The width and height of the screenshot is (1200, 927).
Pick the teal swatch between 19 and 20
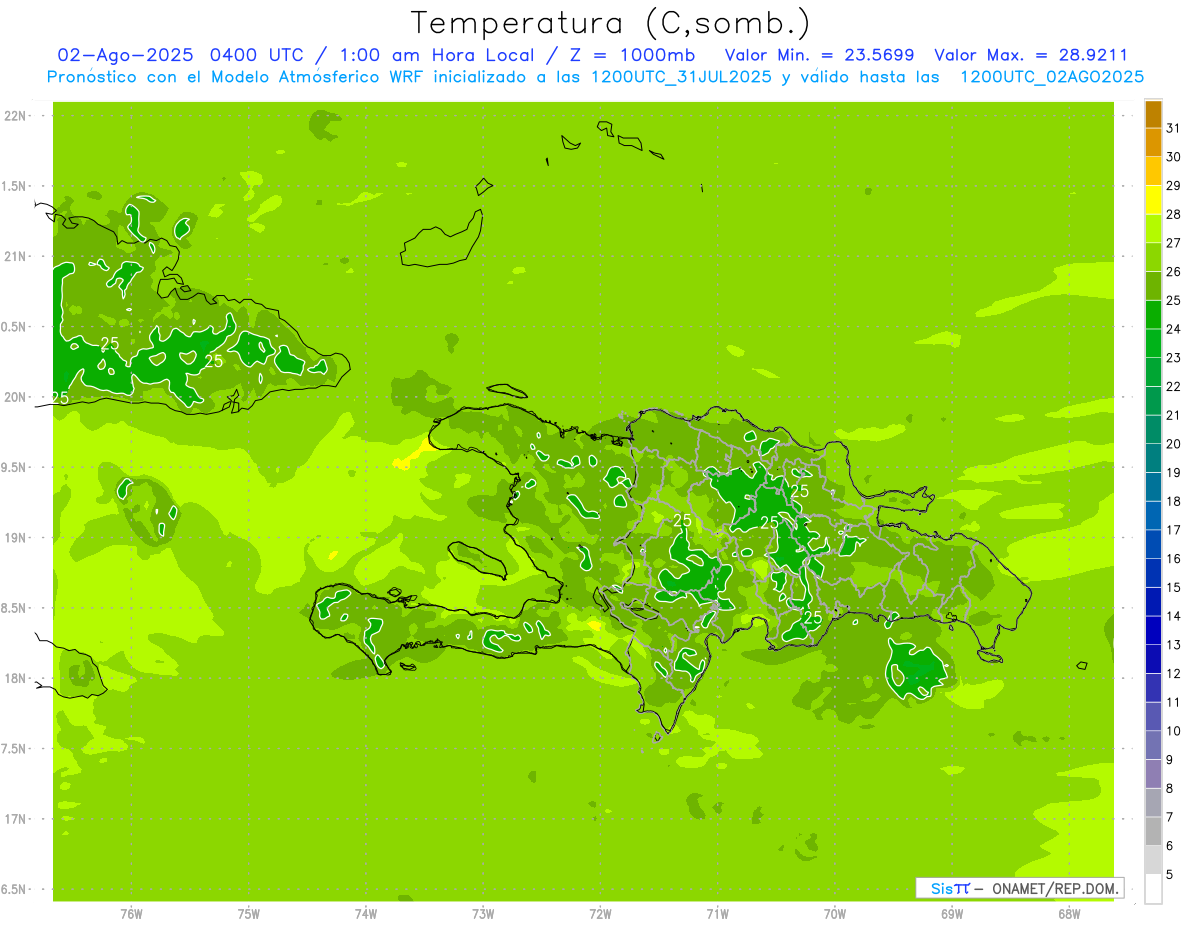(x=1153, y=458)
